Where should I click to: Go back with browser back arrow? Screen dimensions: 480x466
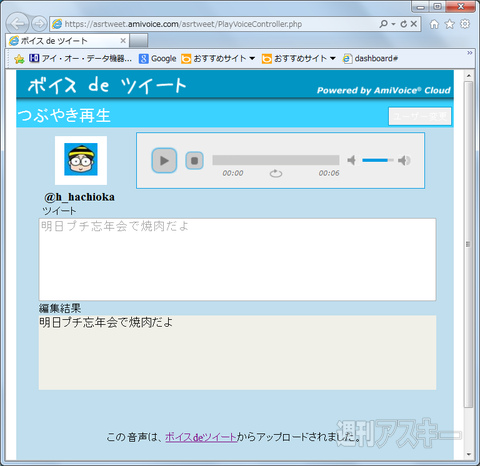(17, 24)
